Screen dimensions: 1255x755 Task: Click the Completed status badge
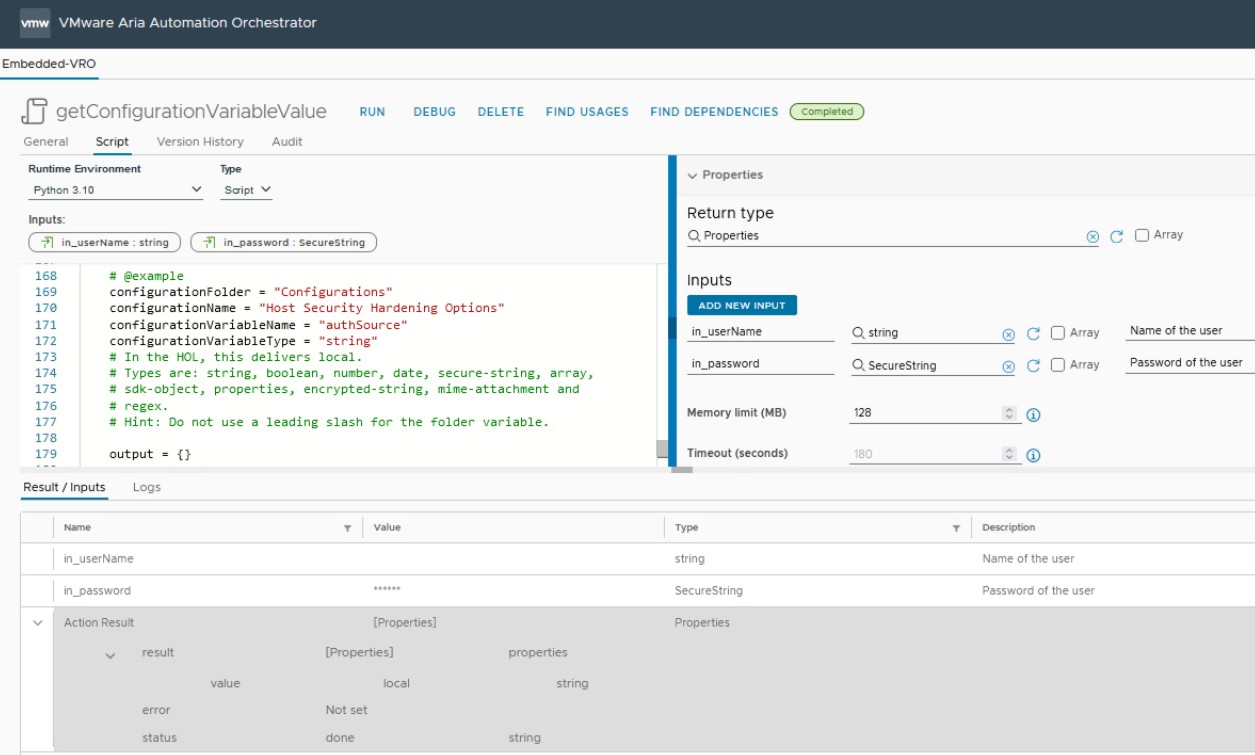827,112
